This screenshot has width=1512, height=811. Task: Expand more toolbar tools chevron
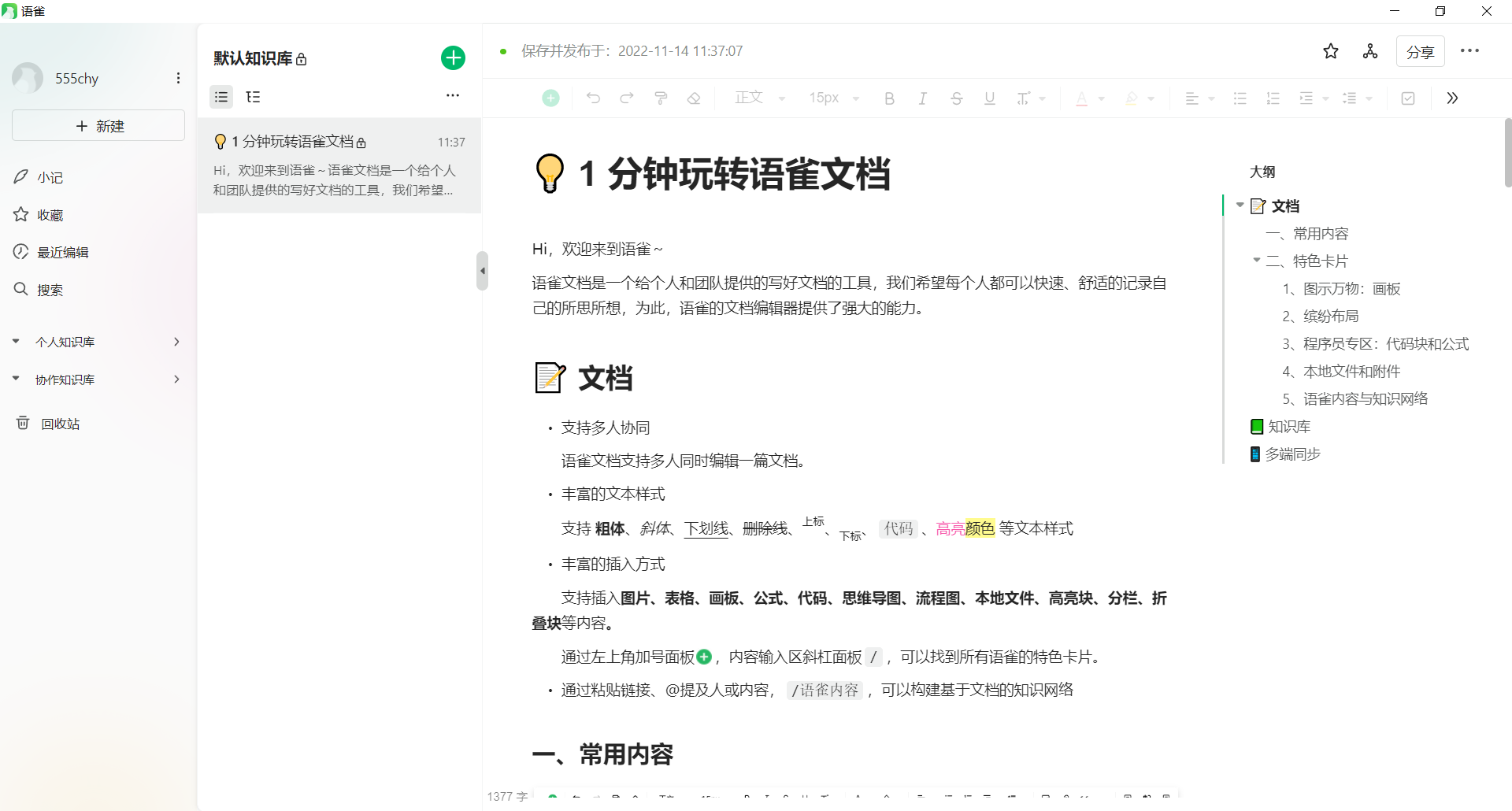(1452, 98)
